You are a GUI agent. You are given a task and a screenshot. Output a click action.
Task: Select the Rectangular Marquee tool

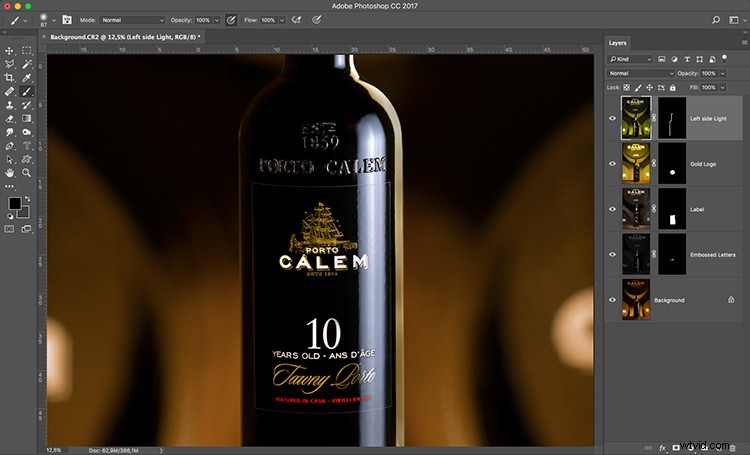coord(26,50)
